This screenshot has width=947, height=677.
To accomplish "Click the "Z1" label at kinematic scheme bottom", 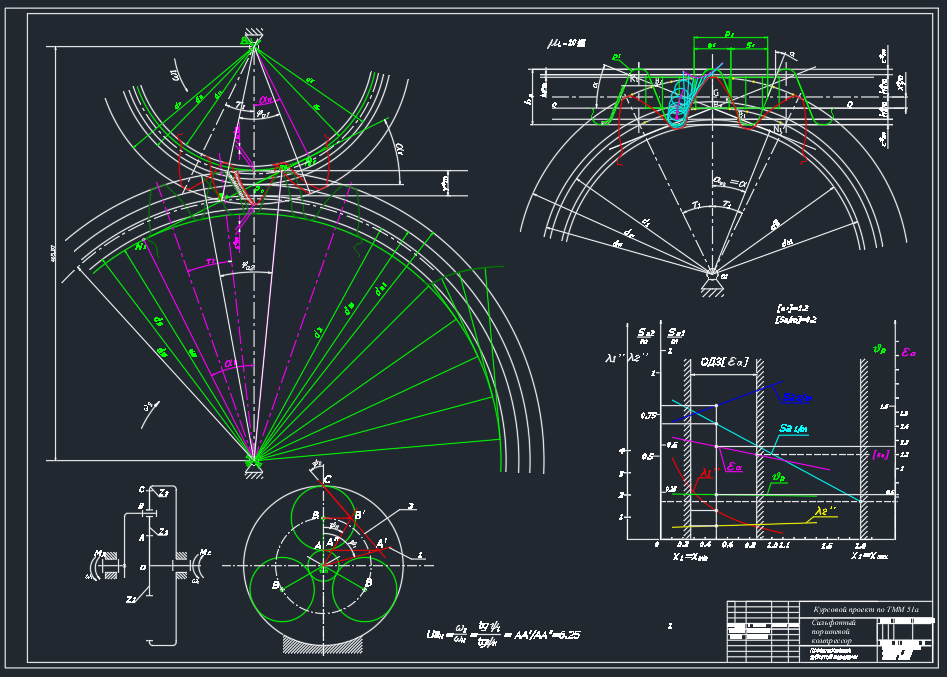I will (x=131, y=599).
